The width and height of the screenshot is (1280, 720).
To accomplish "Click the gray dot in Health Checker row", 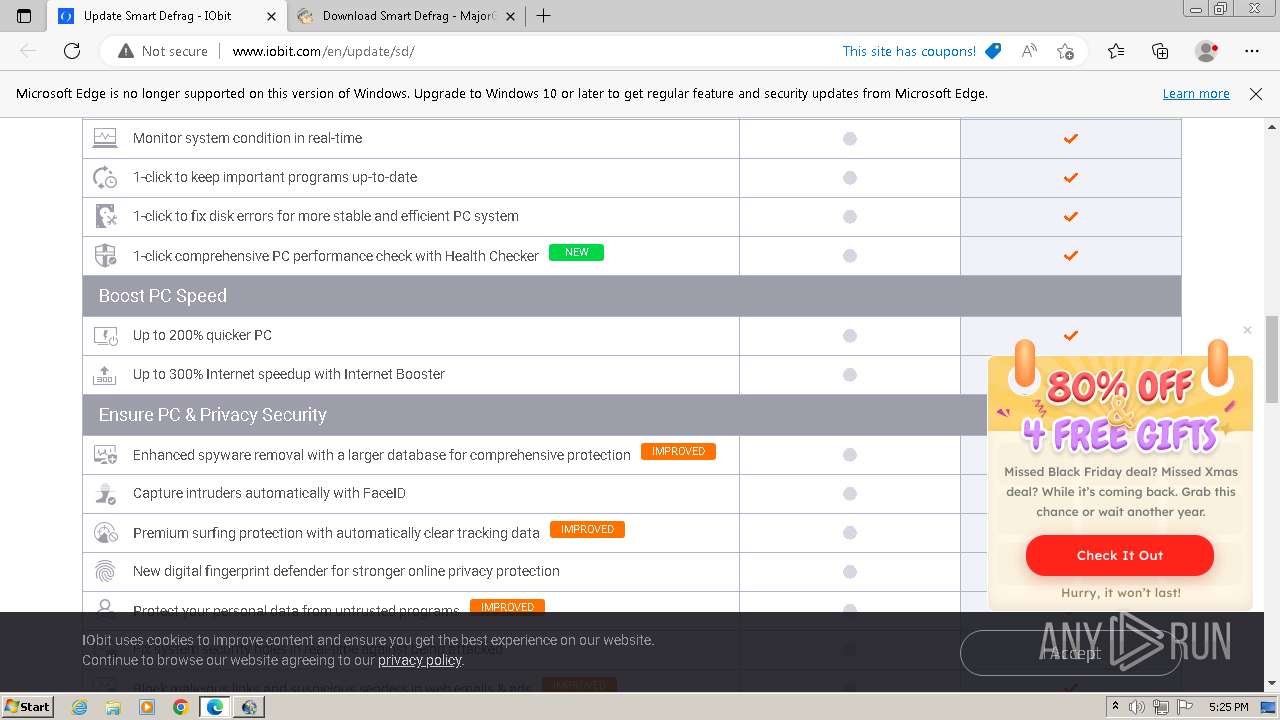I will (850, 256).
